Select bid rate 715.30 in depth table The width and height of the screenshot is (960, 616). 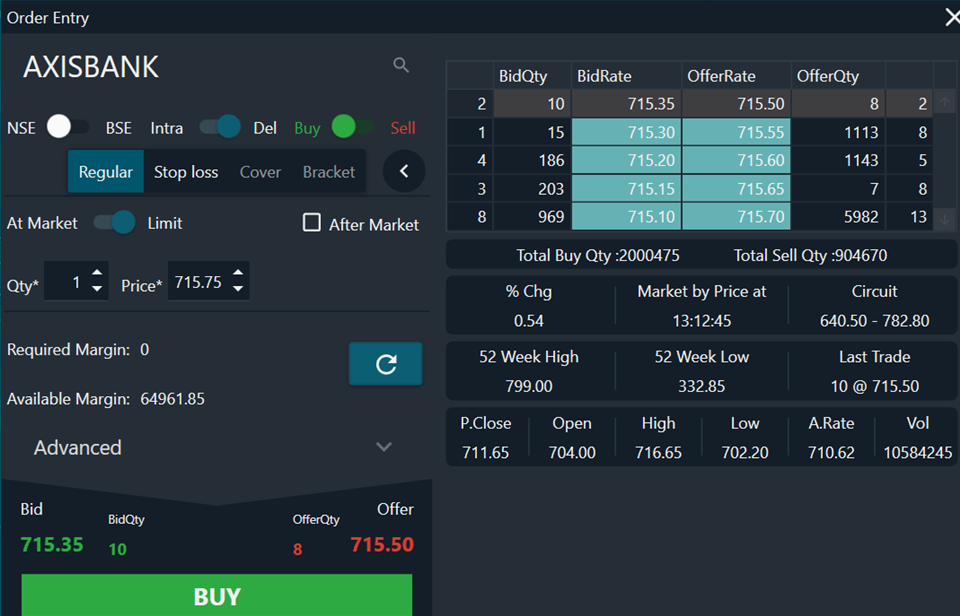[x=626, y=132]
